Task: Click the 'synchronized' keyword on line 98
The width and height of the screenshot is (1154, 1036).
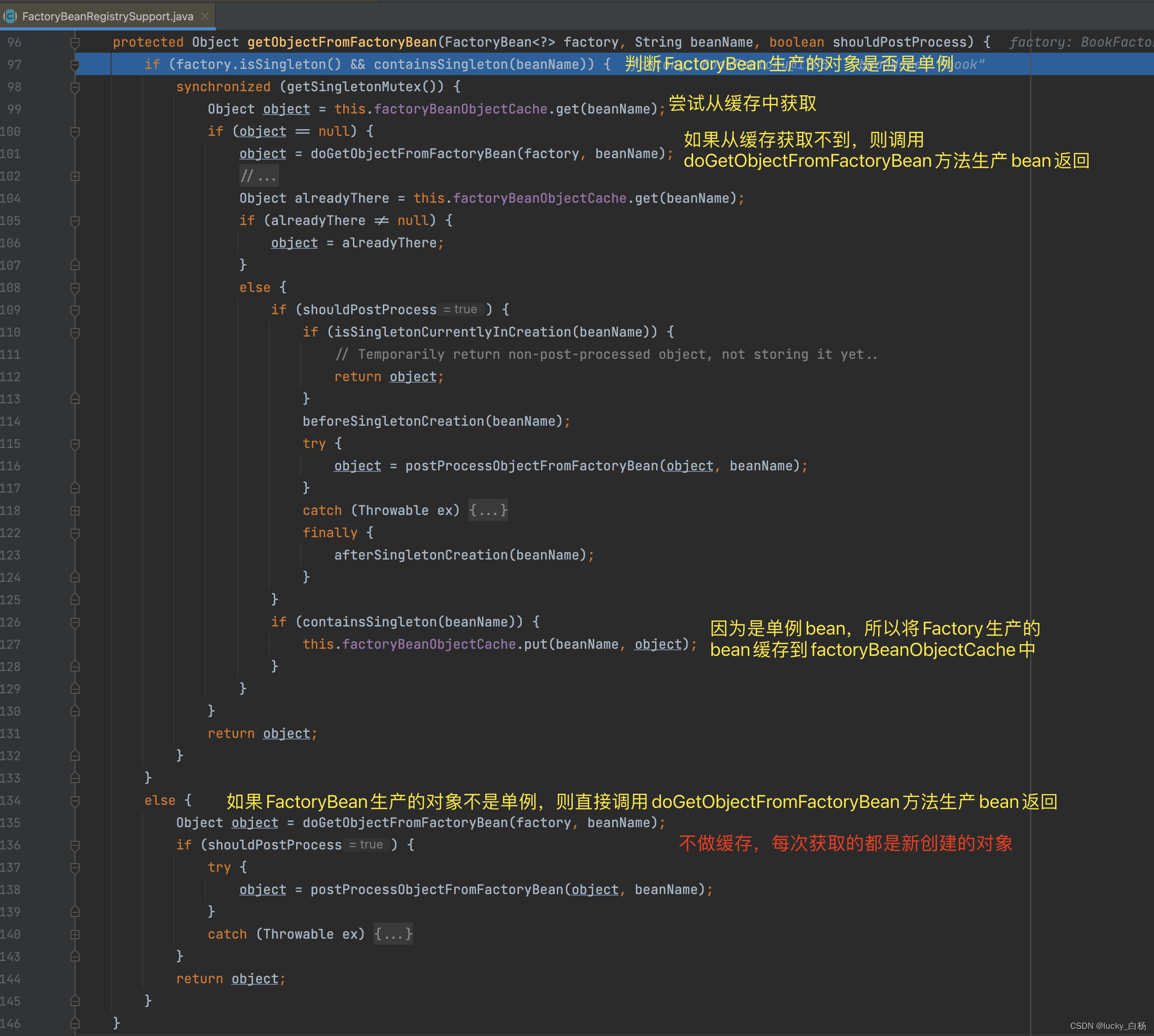Action: tap(223, 87)
